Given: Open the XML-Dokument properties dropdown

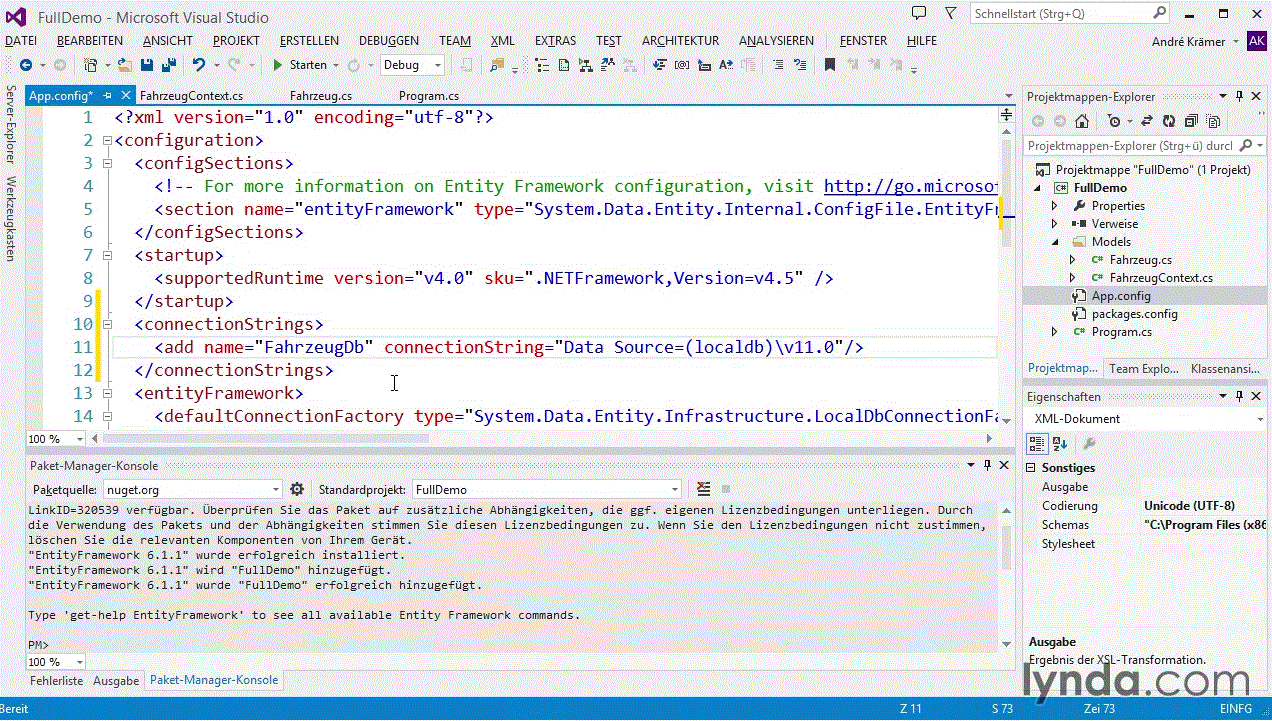Looking at the screenshot, I should [x=1260, y=419].
